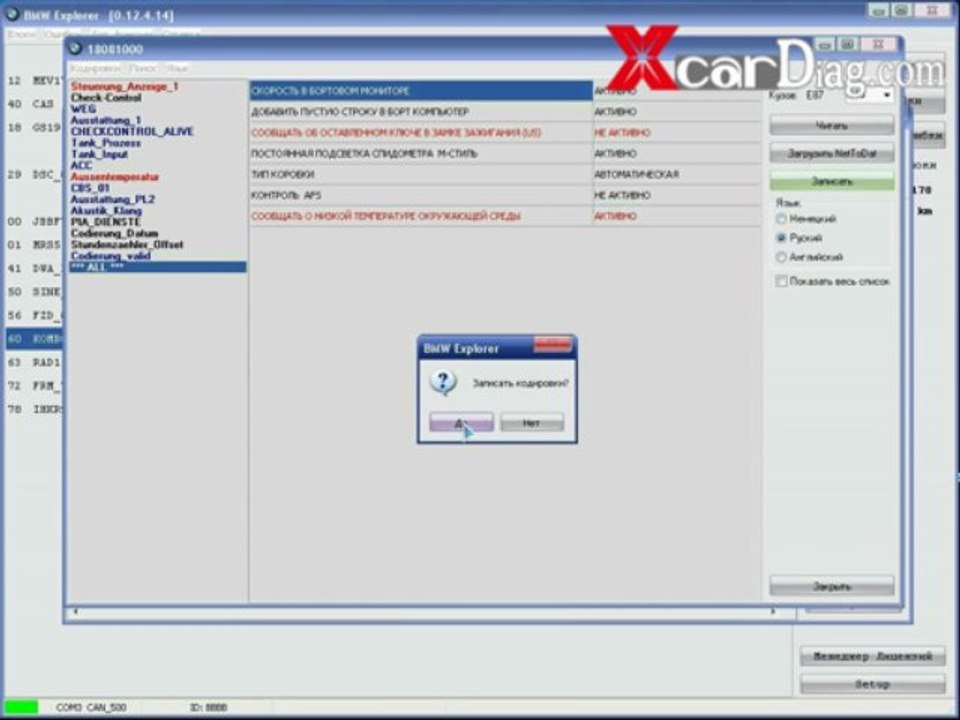Click the Setup button in main window
The width and height of the screenshot is (960, 720).
(x=872, y=684)
